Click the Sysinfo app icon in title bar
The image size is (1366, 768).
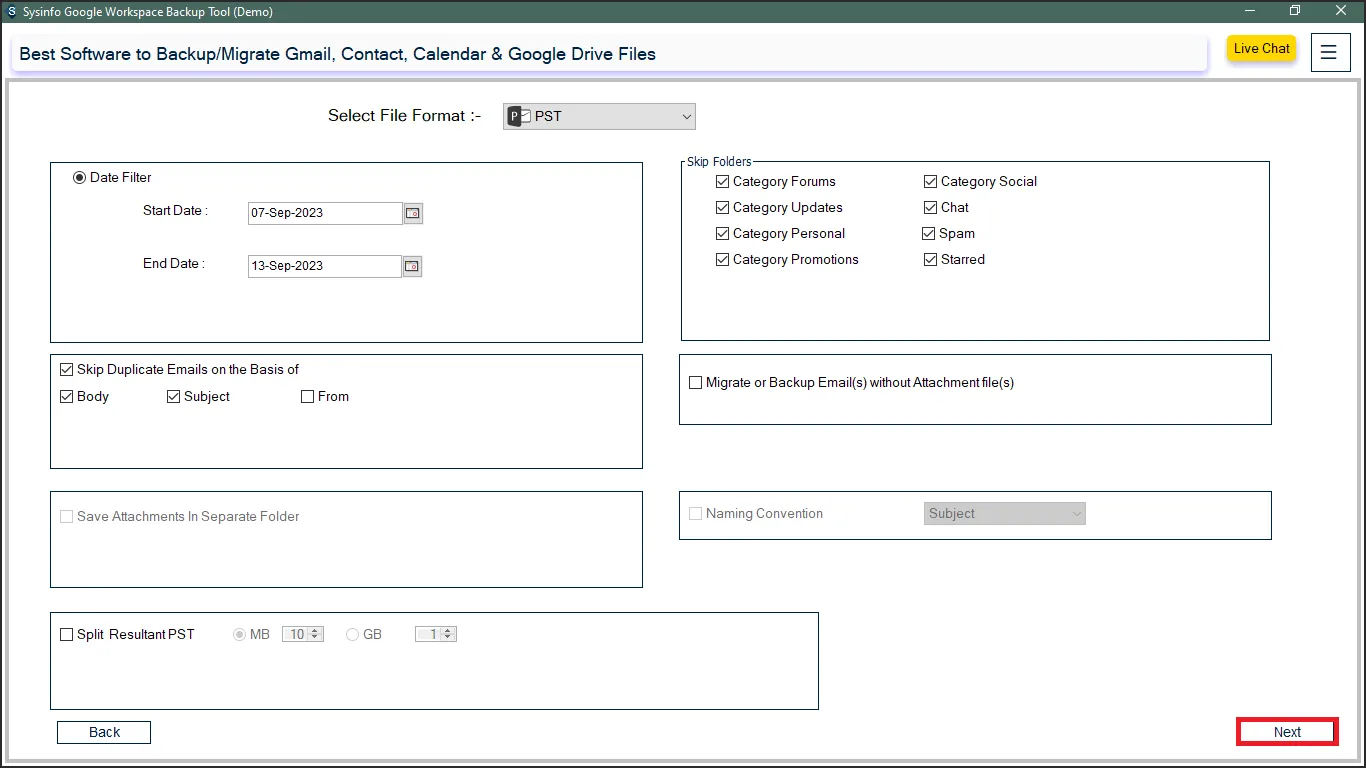11,12
